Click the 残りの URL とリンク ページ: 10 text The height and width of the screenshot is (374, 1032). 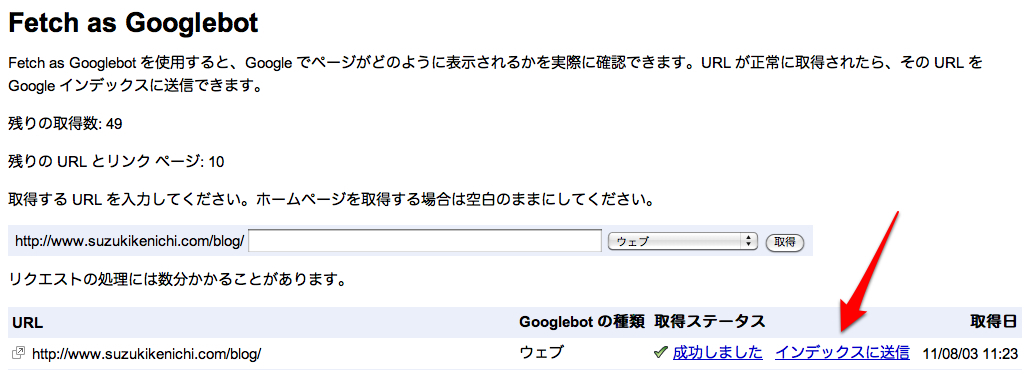(116, 161)
